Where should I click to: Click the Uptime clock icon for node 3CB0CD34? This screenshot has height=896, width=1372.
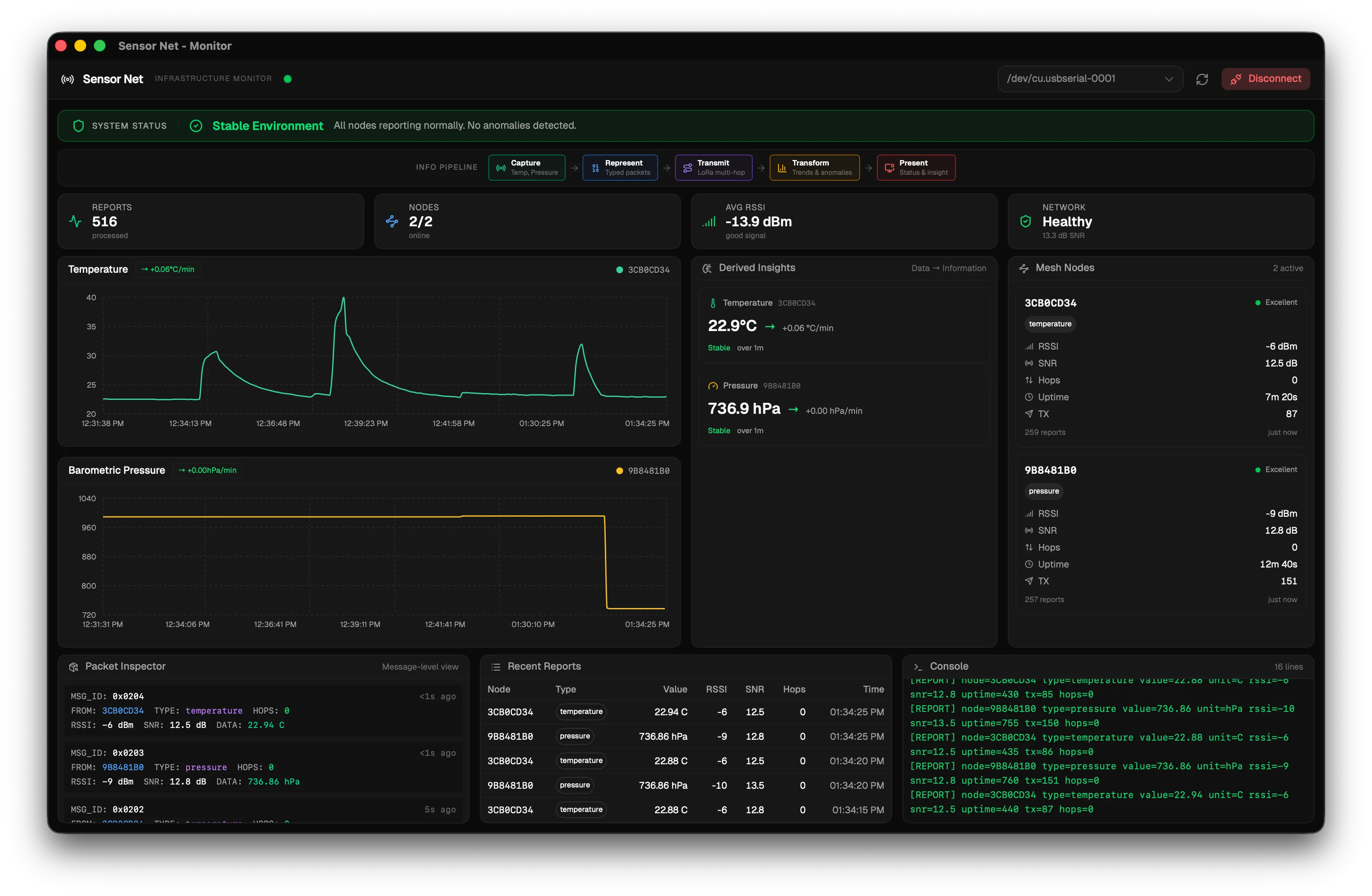coord(1029,397)
